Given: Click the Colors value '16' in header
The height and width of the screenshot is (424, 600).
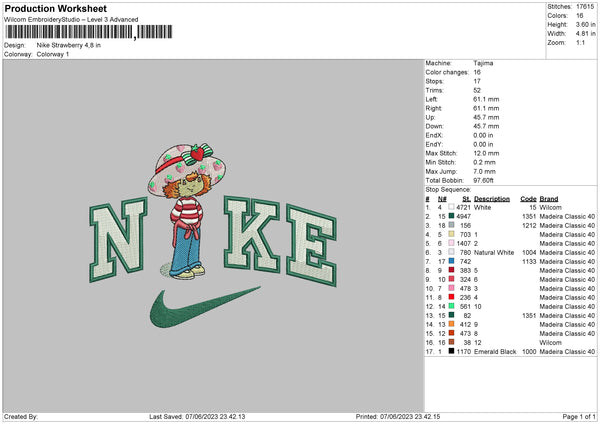Looking at the screenshot, I should [x=580, y=16].
